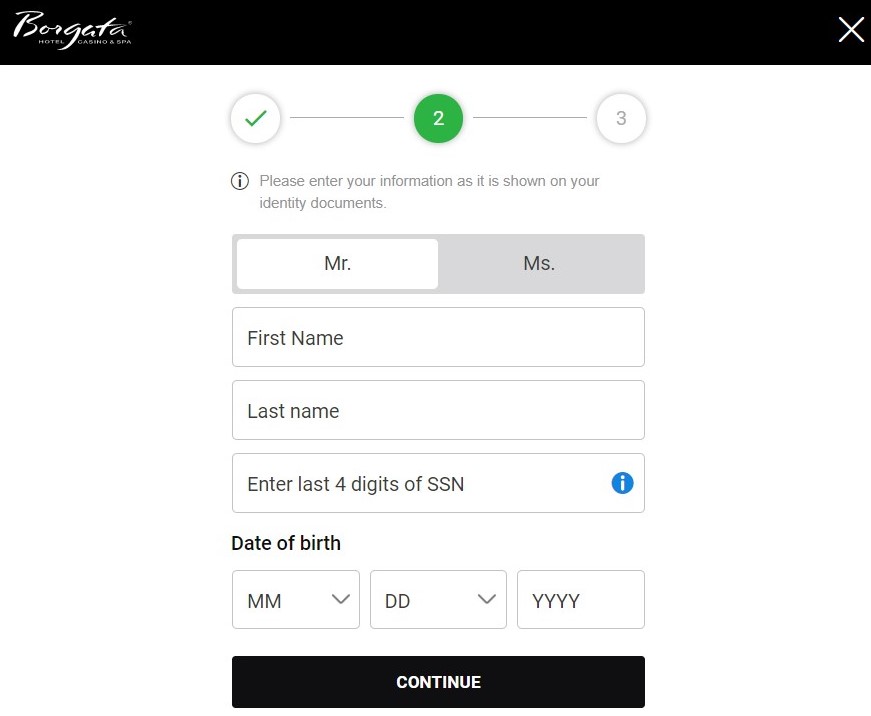
Task: Go to step 3 circle
Action: point(621,118)
